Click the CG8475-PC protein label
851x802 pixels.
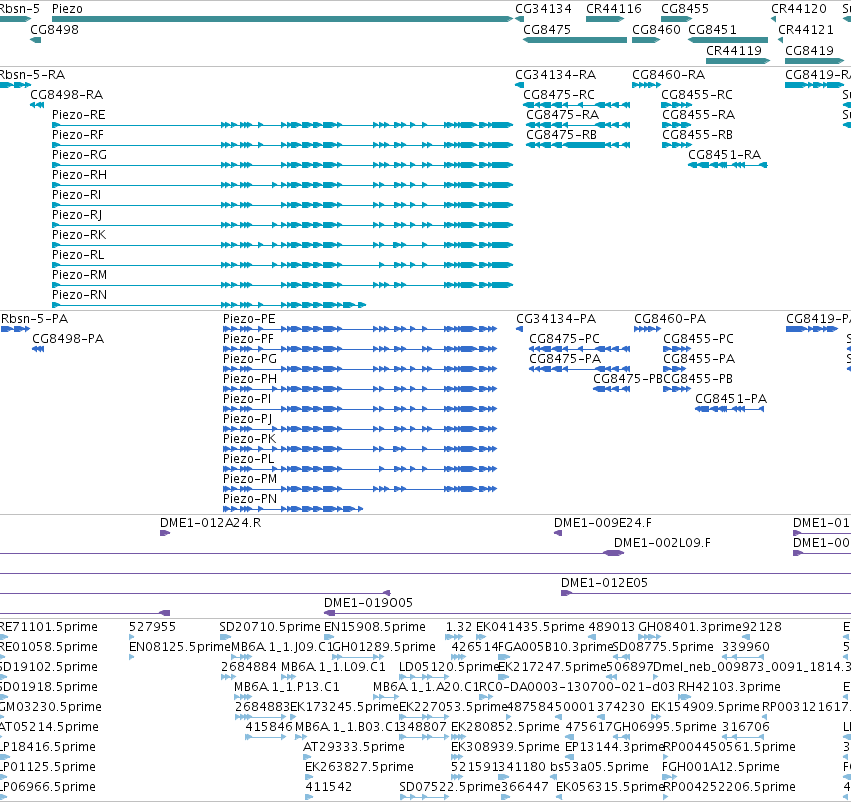(x=564, y=339)
